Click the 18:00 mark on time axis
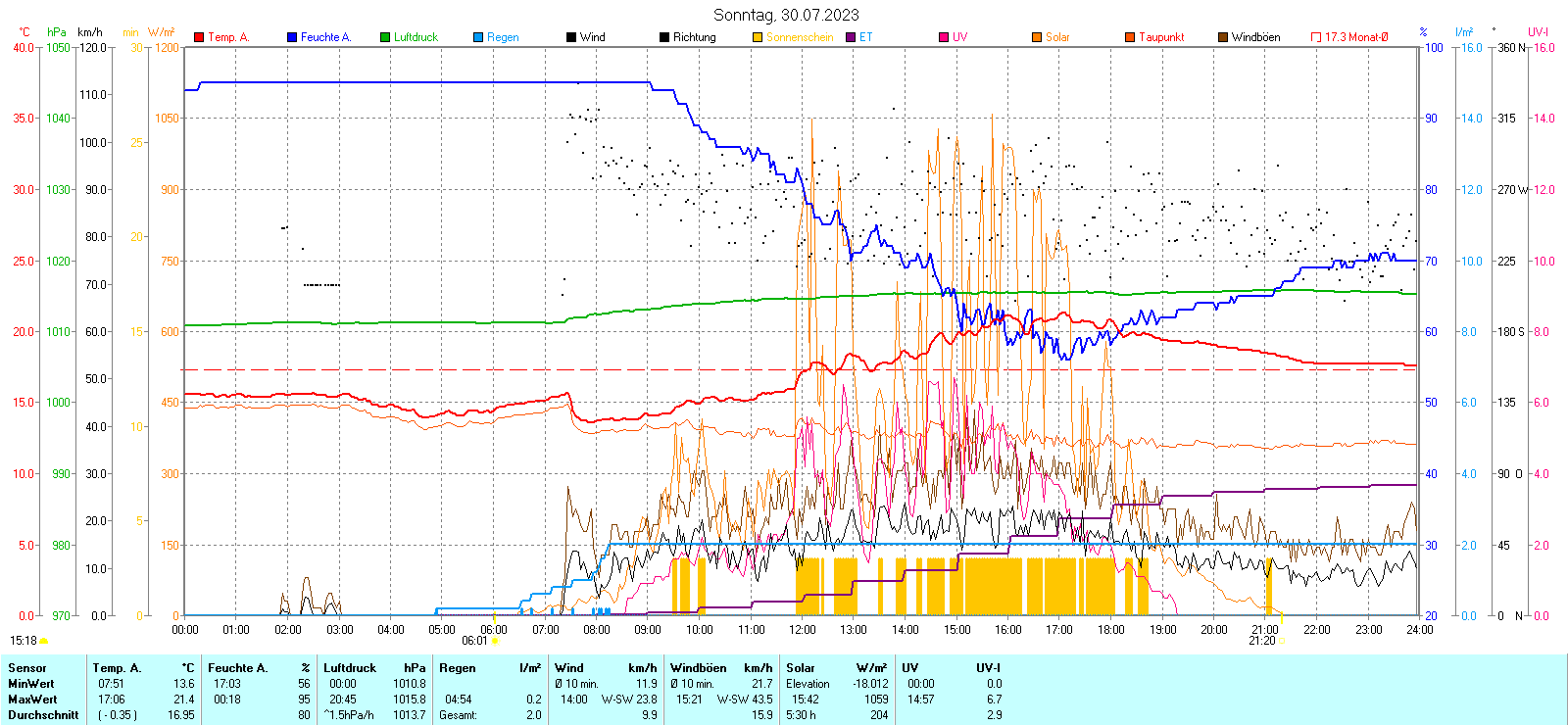 pos(1110,629)
